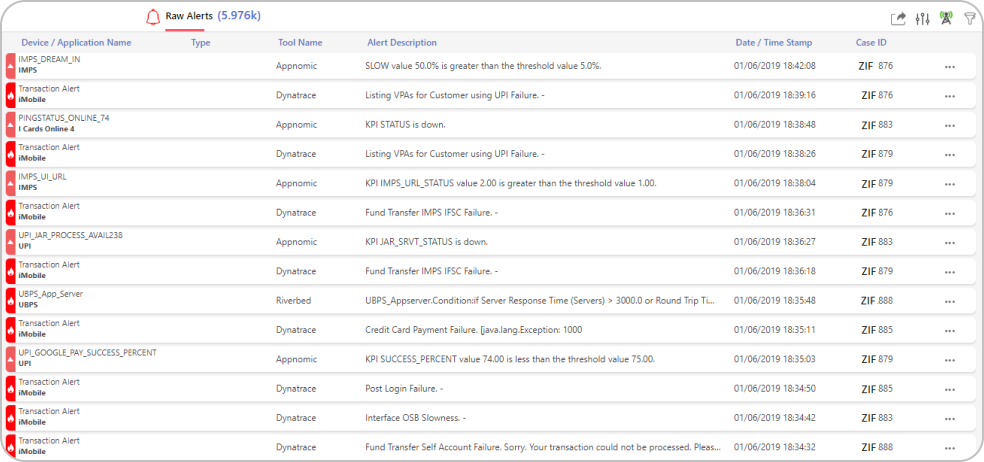Open Case ID ZIF 876 at 18:42:08
This screenshot has height=462, width=984.
pos(876,66)
